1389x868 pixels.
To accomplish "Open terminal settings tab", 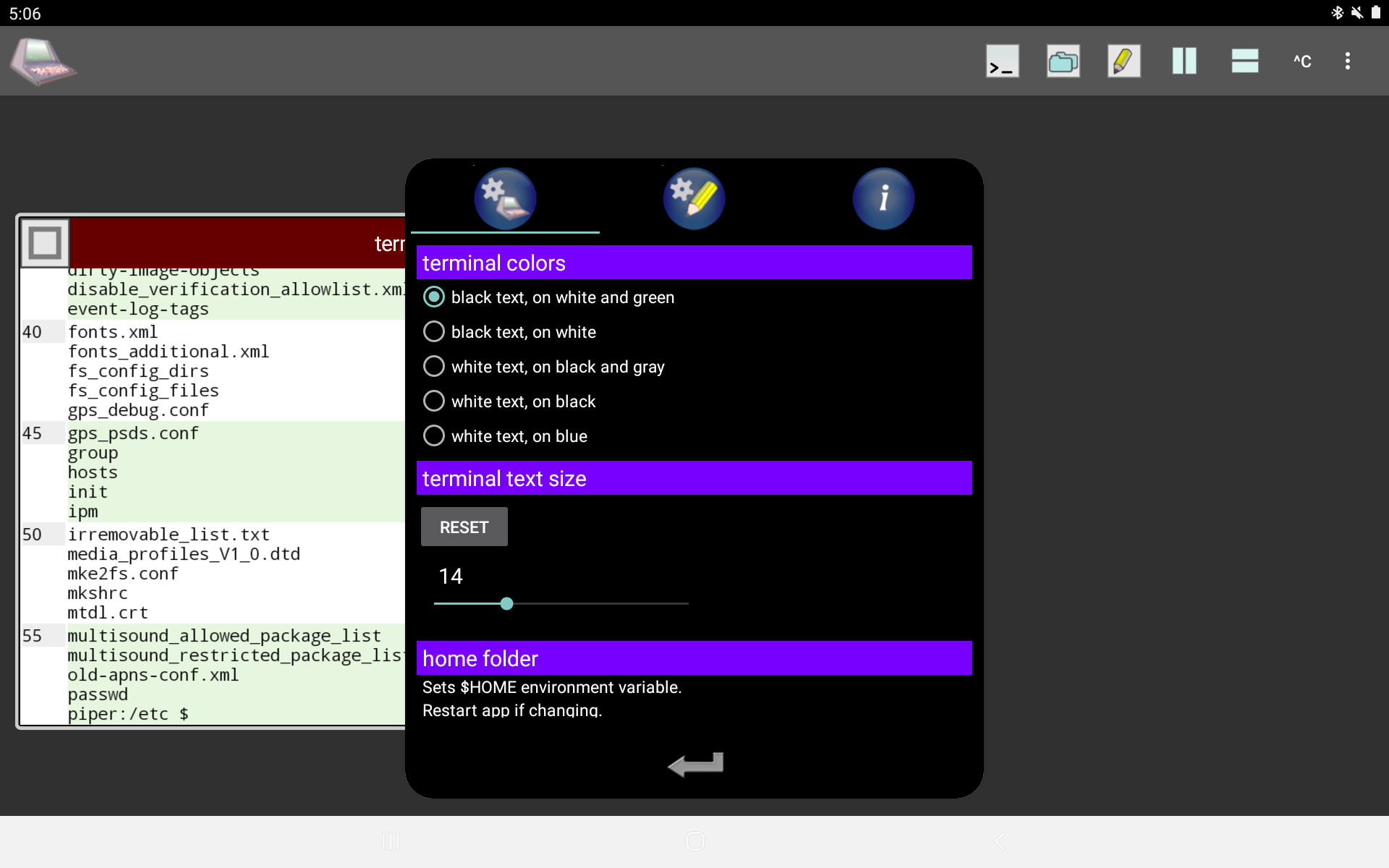I will coord(505,199).
